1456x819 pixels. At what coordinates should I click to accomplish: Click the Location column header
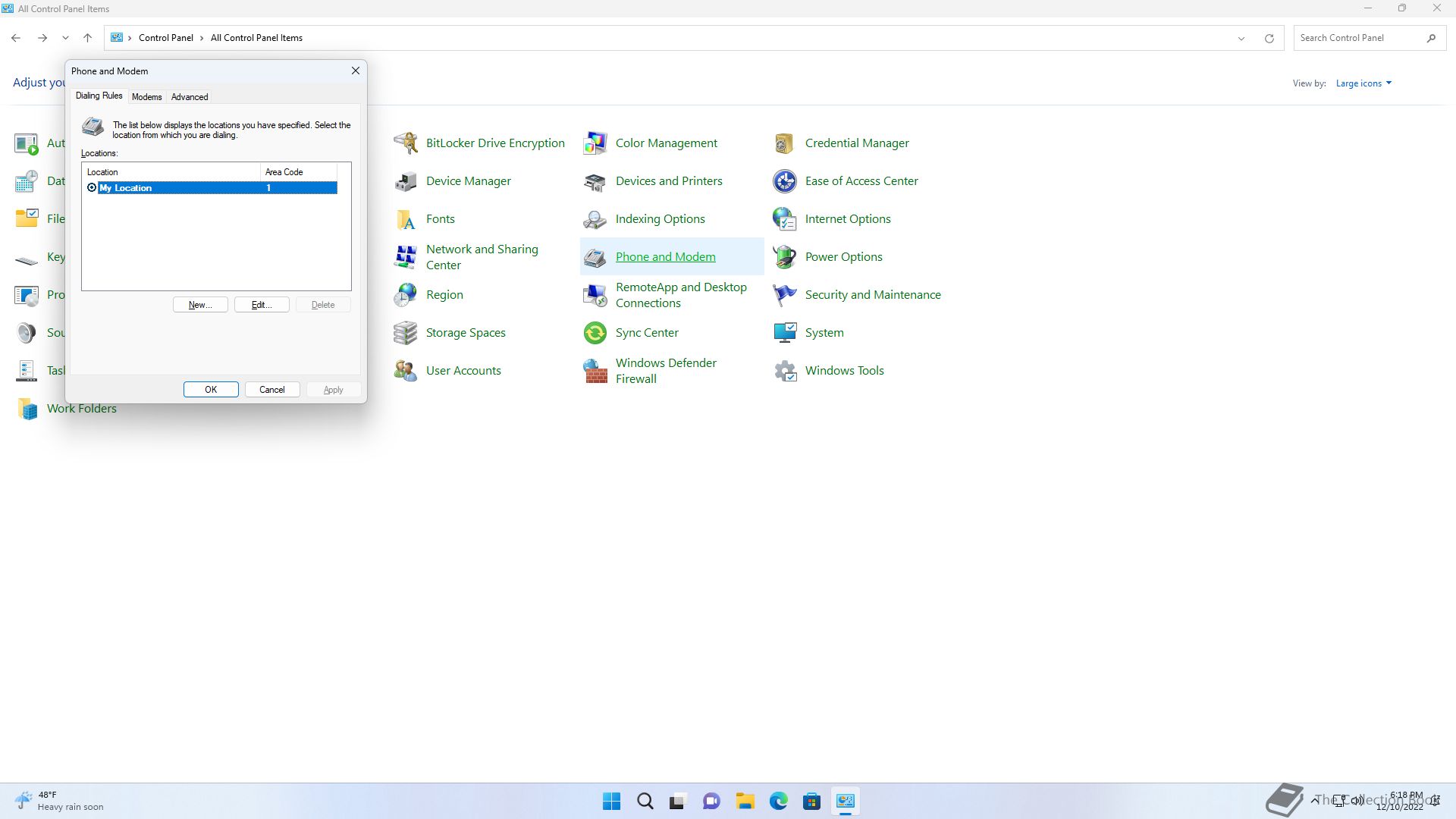(171, 172)
